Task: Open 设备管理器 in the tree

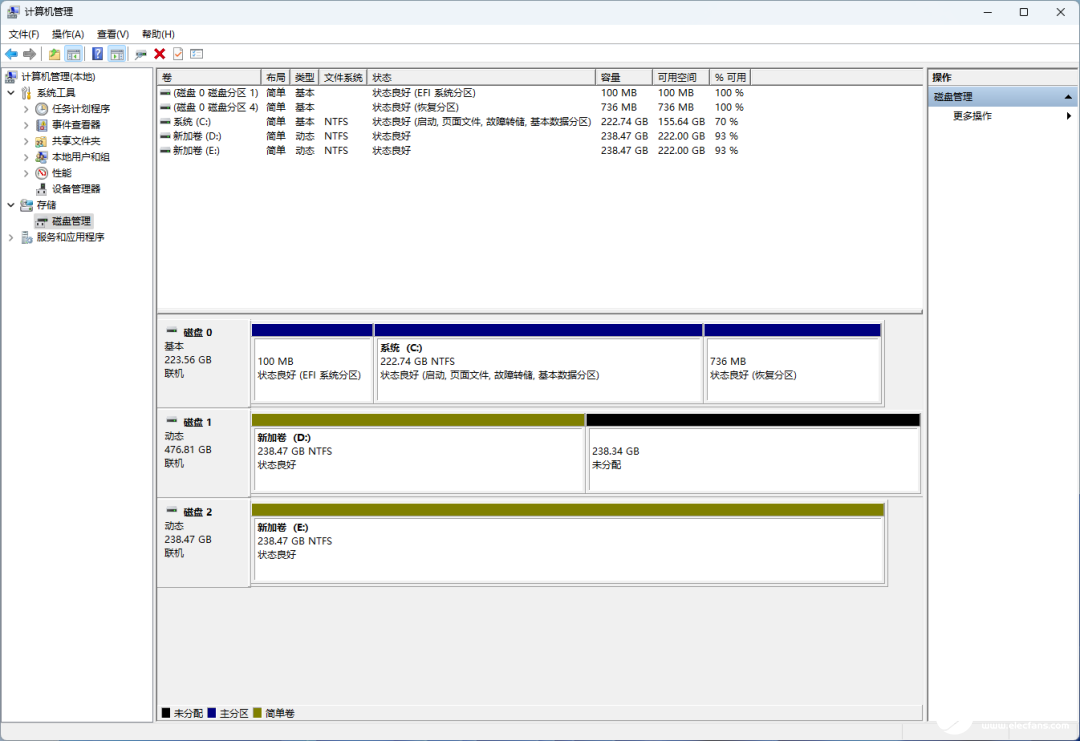Action: [76, 189]
